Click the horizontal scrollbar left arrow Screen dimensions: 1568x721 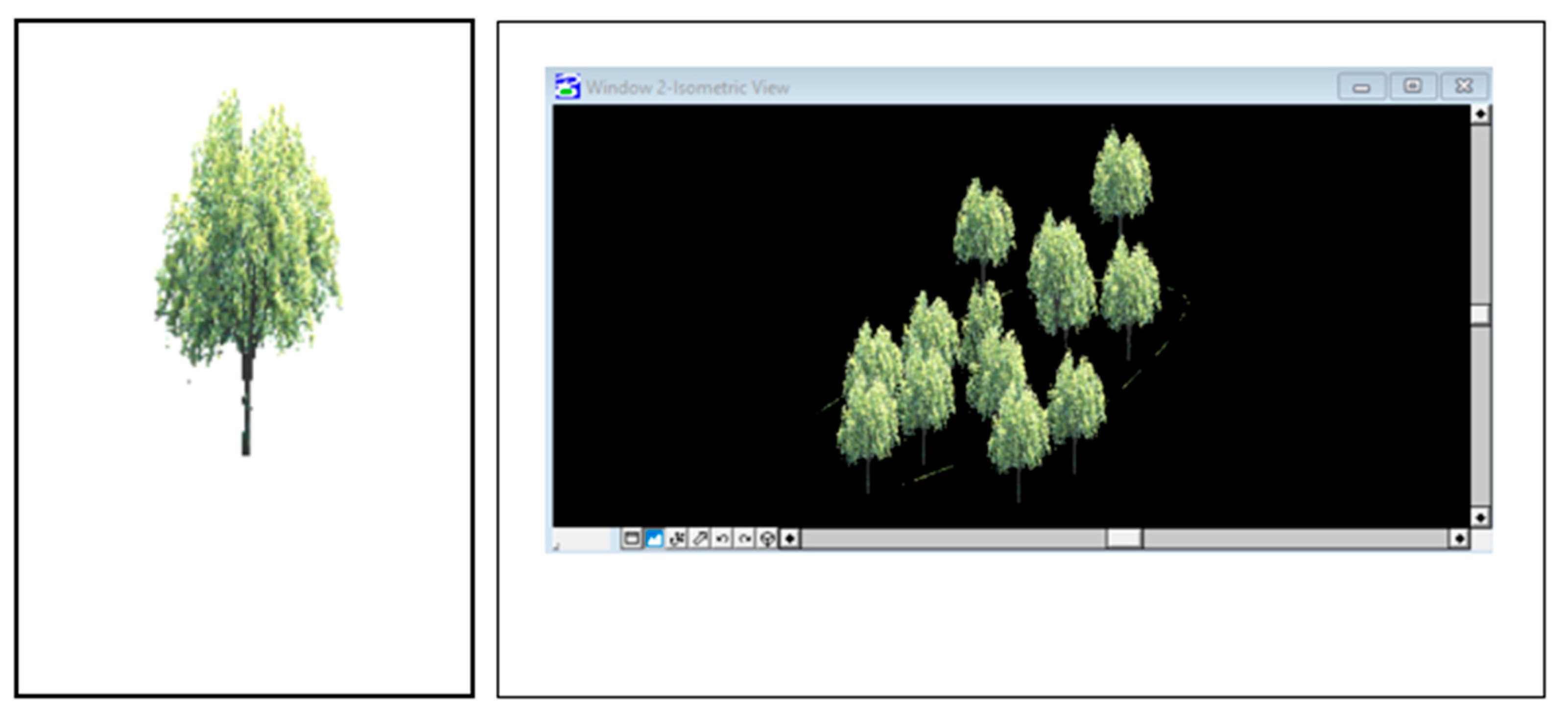pos(789,538)
